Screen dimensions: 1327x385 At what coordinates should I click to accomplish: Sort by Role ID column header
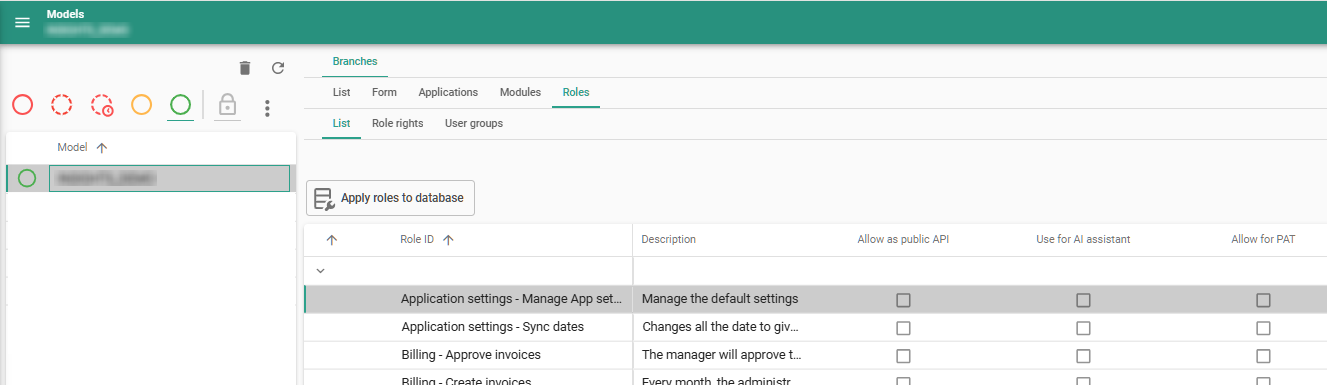pyautogui.click(x=417, y=239)
